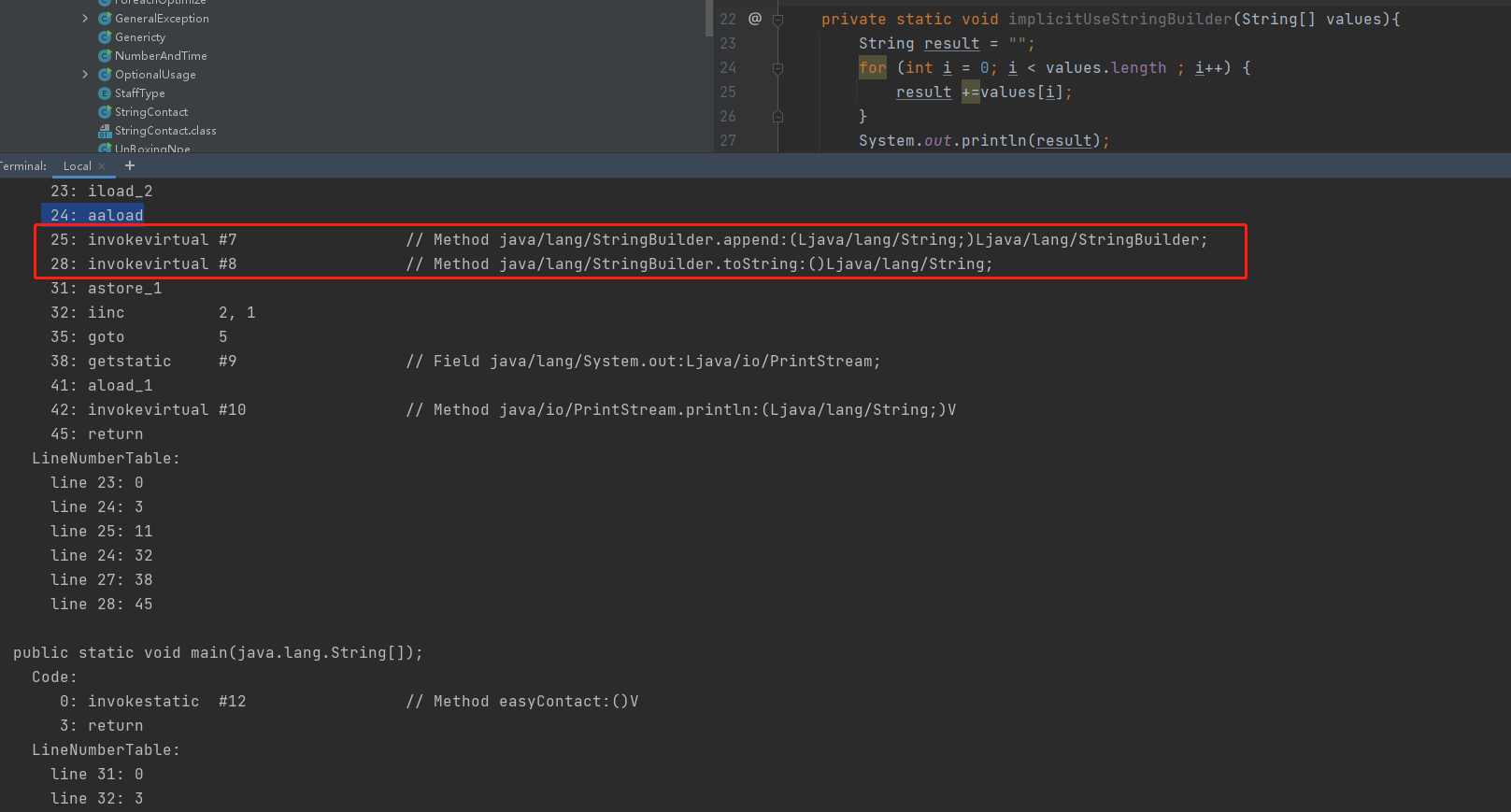Click '31: astore_1' in terminal
This screenshot has width=1511, height=812.
point(107,289)
